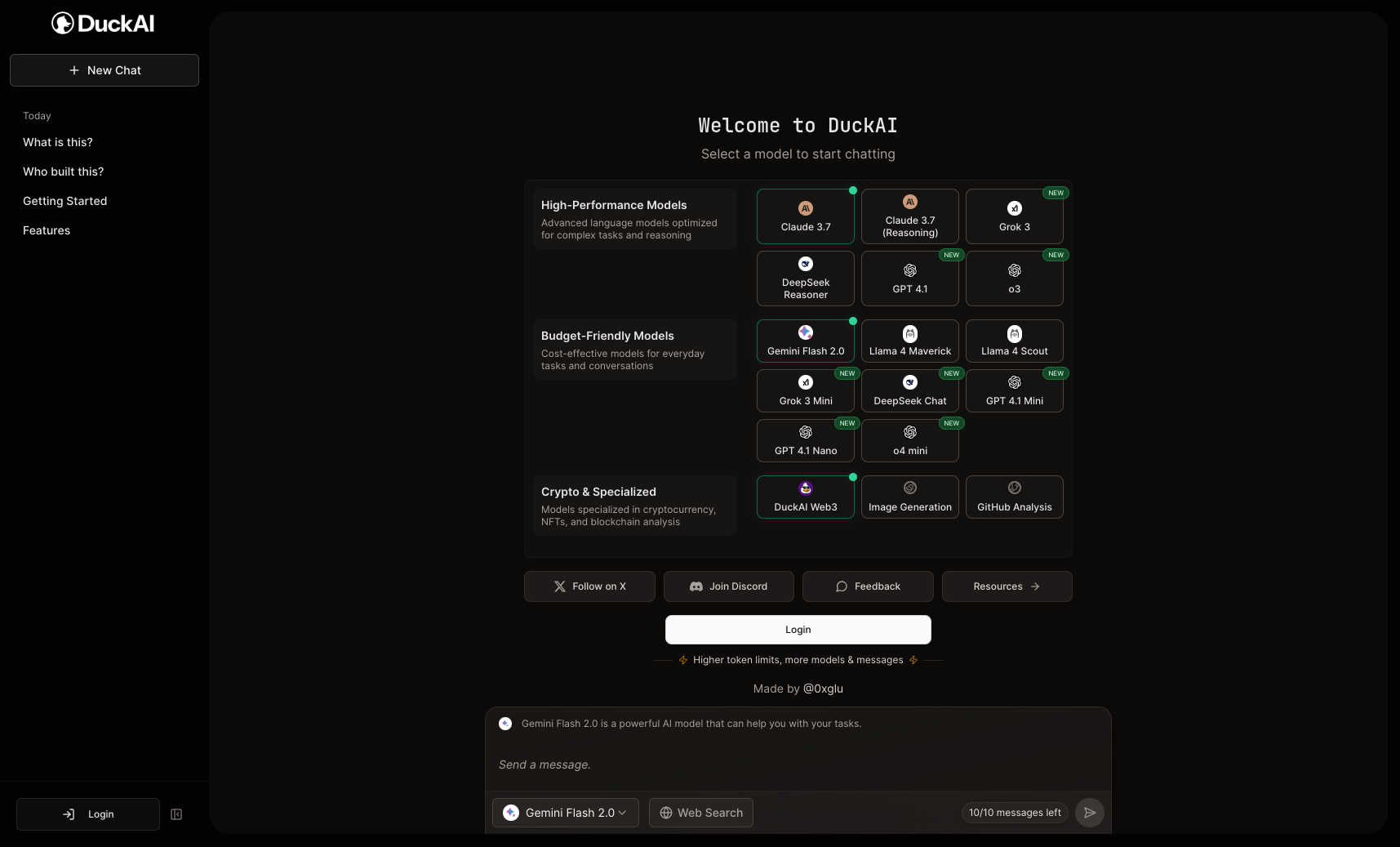
Task: Open the @0xglu creator link
Action: (x=824, y=689)
